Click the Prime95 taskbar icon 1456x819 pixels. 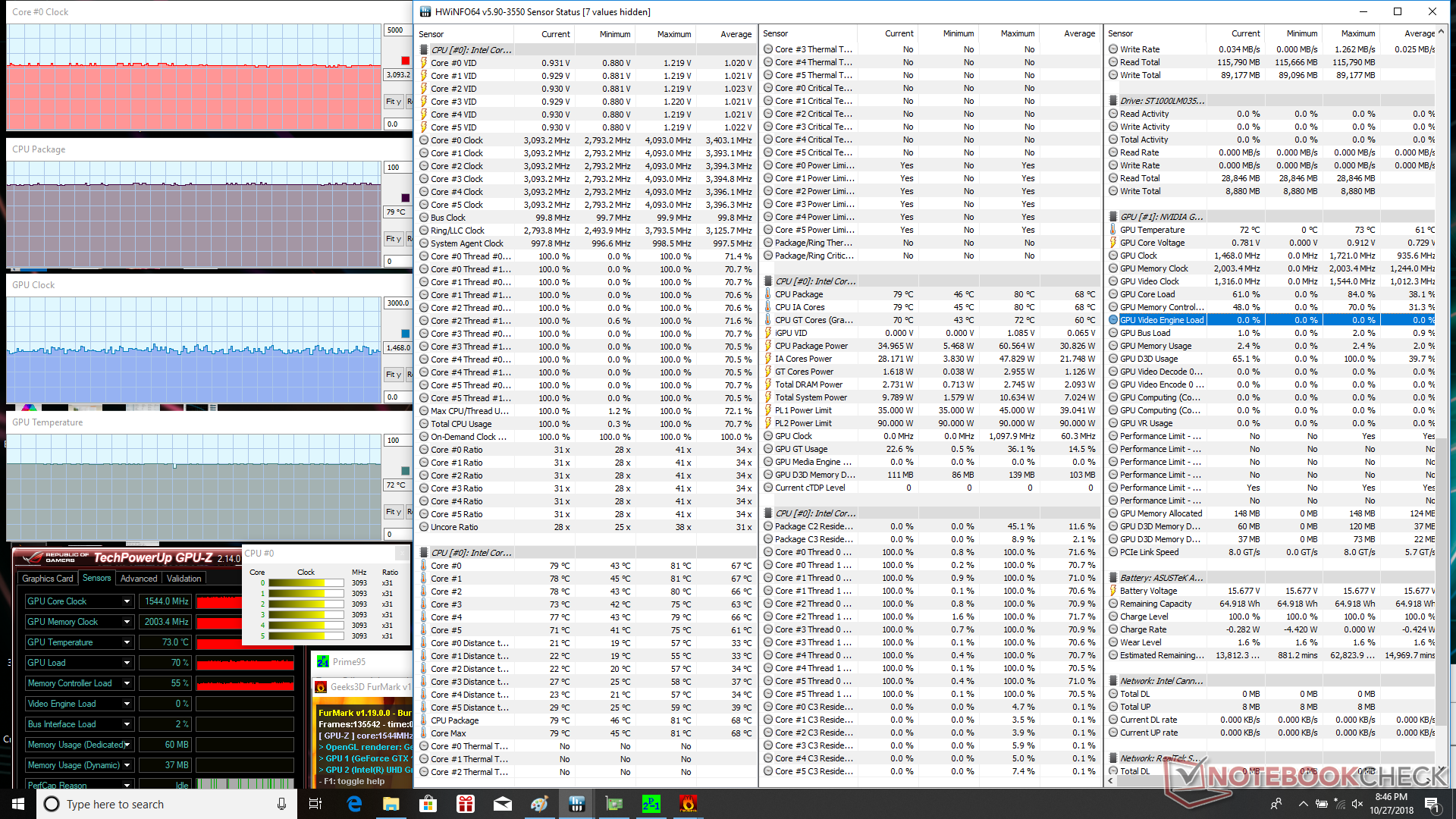coord(651,804)
